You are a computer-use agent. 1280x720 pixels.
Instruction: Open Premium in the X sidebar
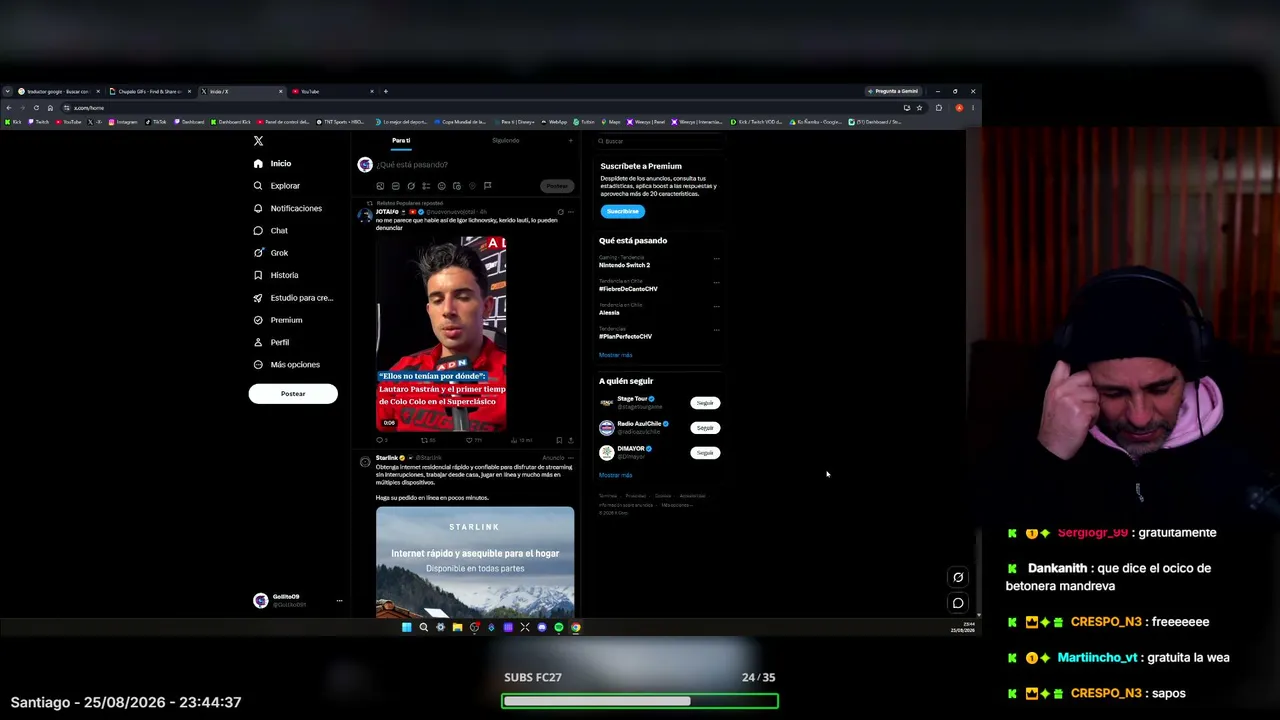point(278,320)
